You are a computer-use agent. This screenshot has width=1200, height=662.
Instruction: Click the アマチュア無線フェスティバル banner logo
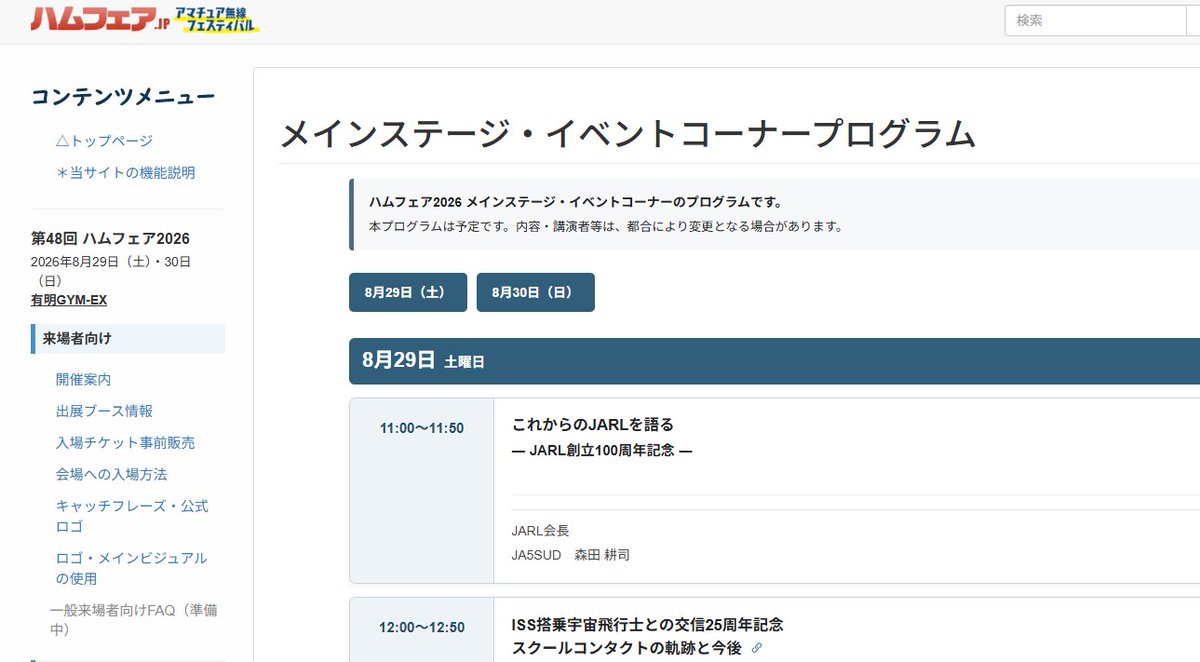click(217, 18)
